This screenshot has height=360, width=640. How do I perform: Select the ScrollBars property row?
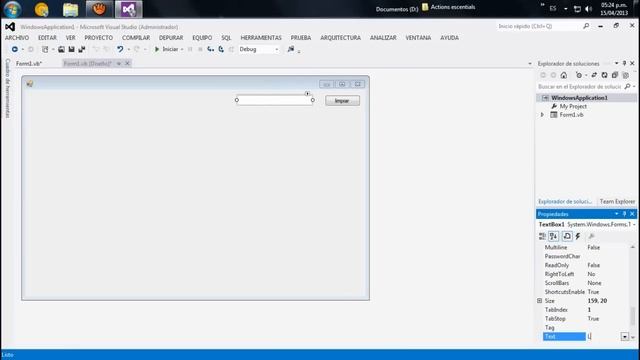[x=586, y=283]
